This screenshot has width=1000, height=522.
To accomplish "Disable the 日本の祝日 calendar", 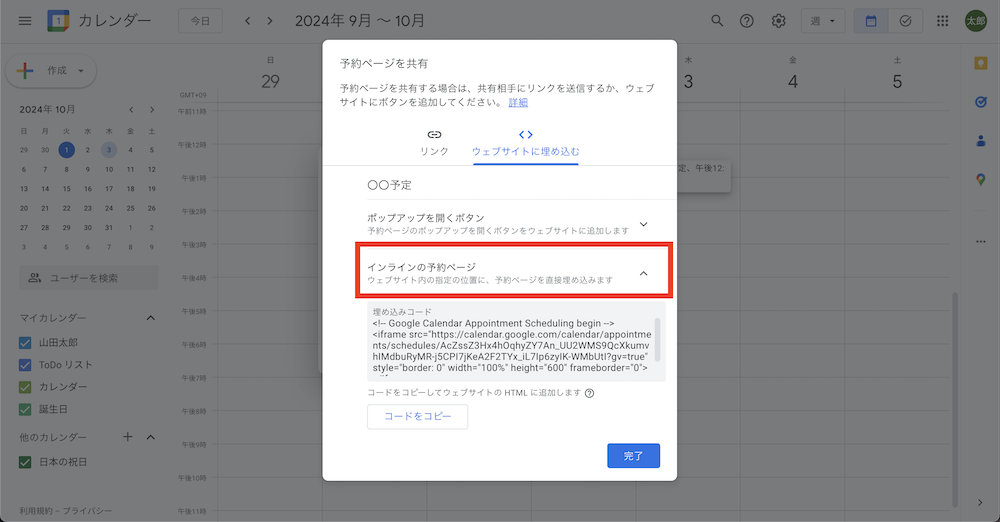I will 27,461.
